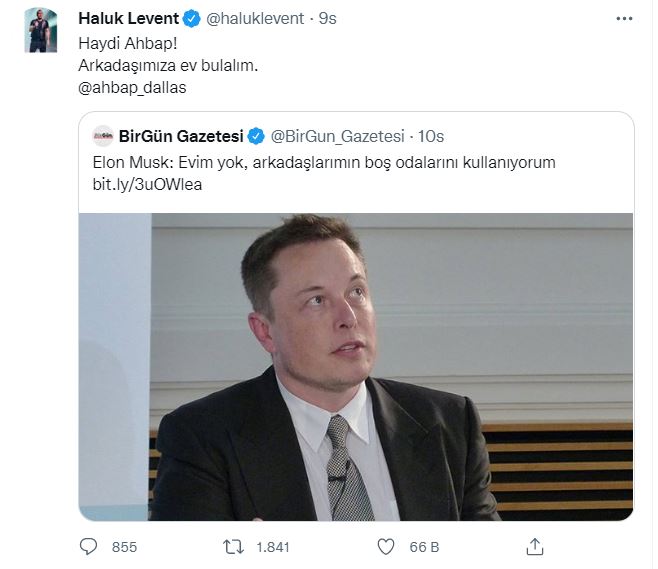Click the share upload icon
Image resolution: width=658 pixels, height=569 pixels.
(536, 547)
